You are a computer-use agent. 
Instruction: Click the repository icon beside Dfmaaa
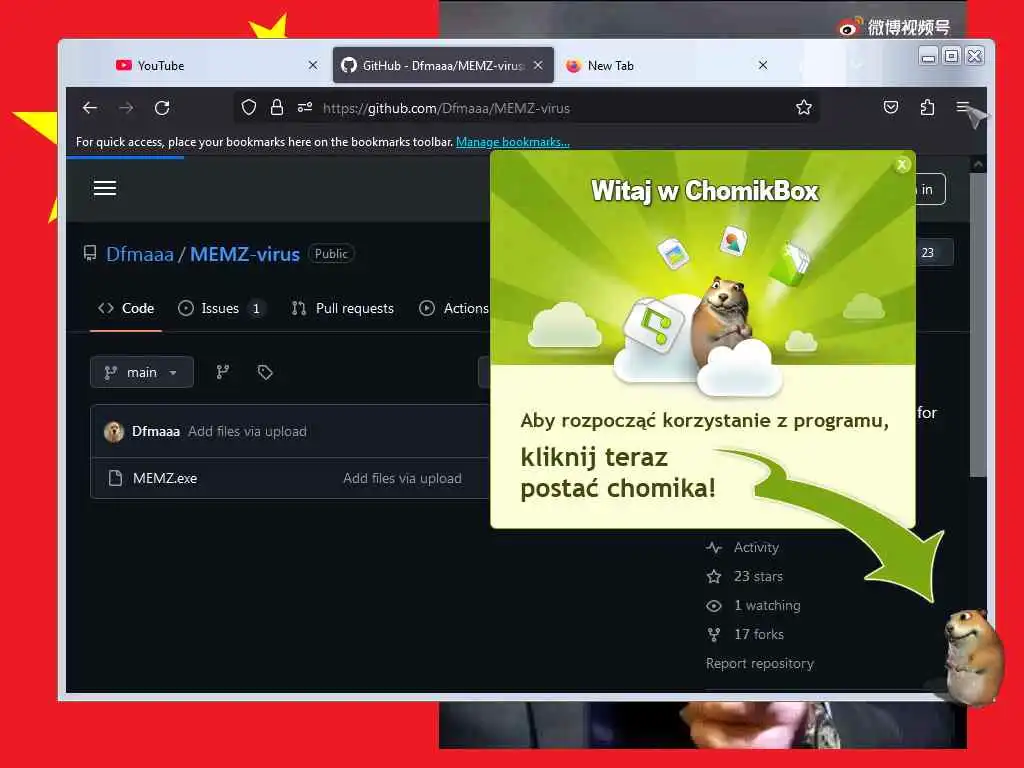click(x=90, y=253)
